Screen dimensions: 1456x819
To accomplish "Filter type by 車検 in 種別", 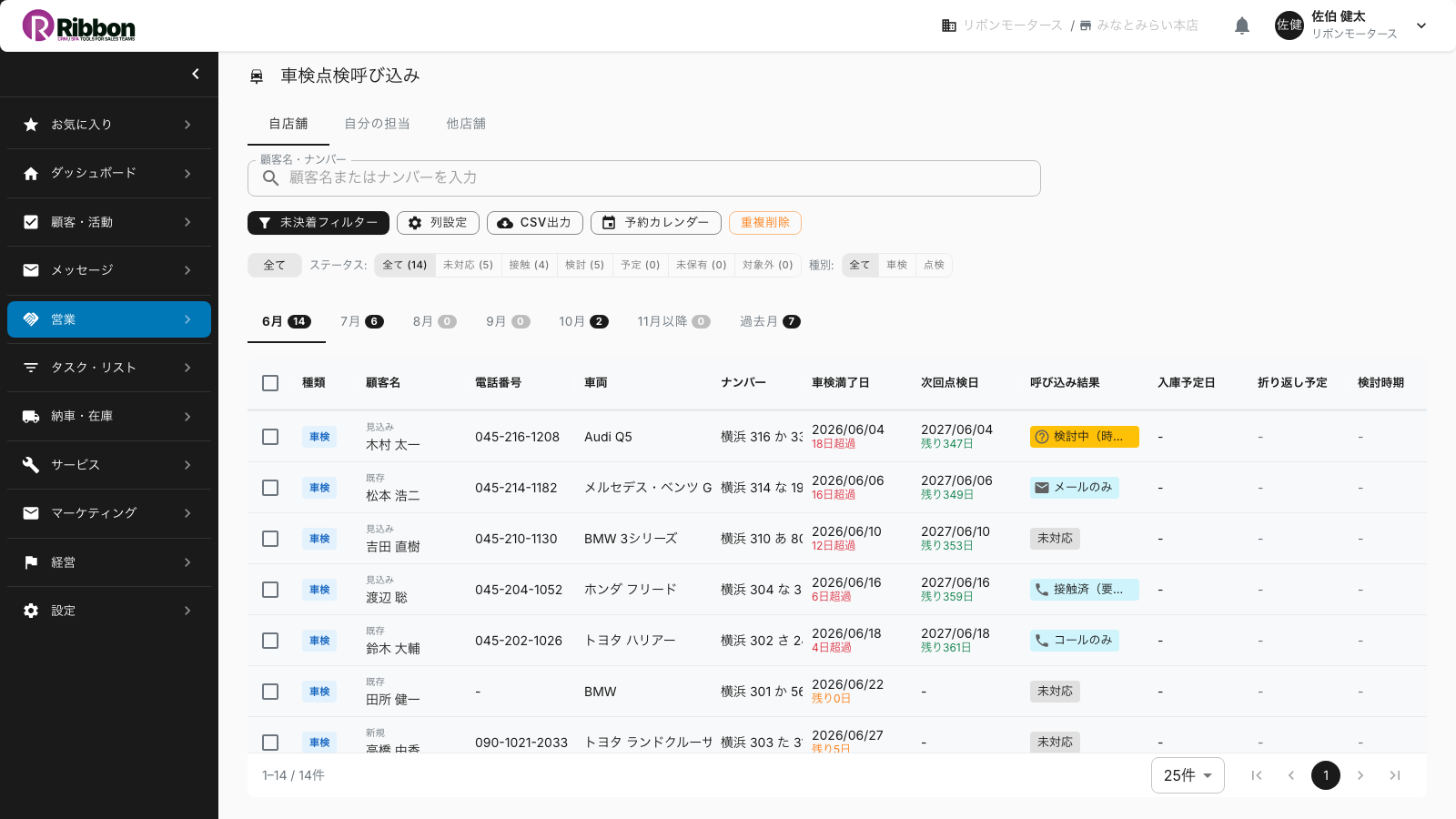I will 897,265.
